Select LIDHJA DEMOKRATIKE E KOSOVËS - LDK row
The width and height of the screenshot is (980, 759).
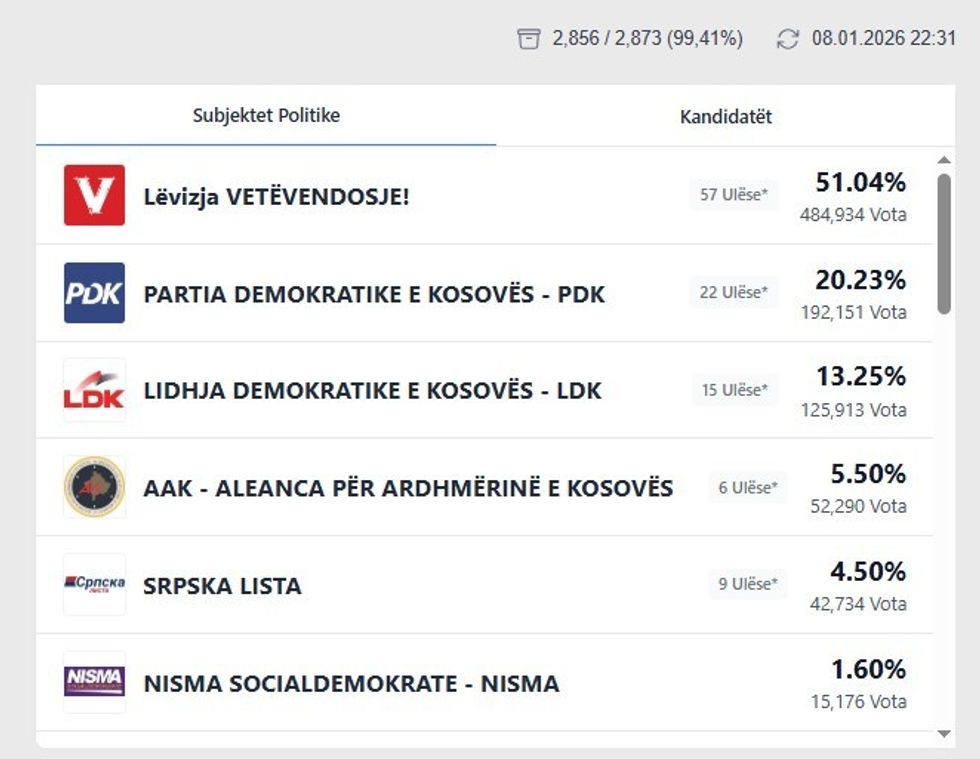point(372,391)
